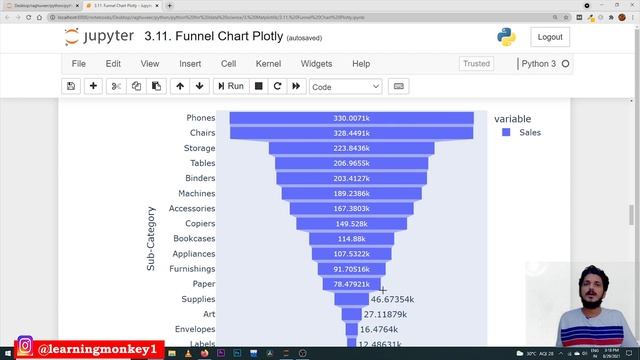Paste cells below icon
Viewport: 640px width, 360px height.
(x=156, y=86)
